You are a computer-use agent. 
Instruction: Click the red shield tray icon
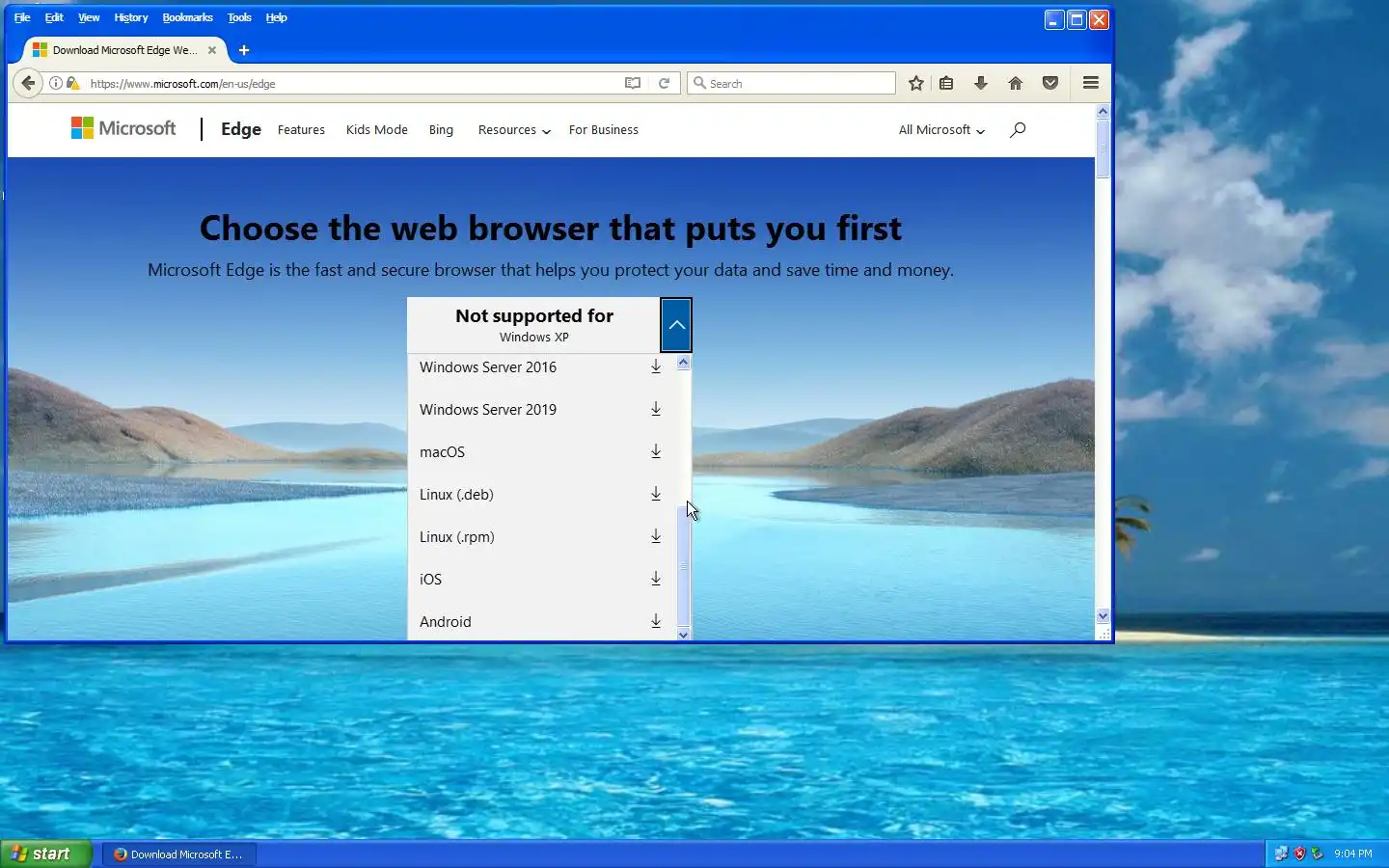click(x=1299, y=854)
